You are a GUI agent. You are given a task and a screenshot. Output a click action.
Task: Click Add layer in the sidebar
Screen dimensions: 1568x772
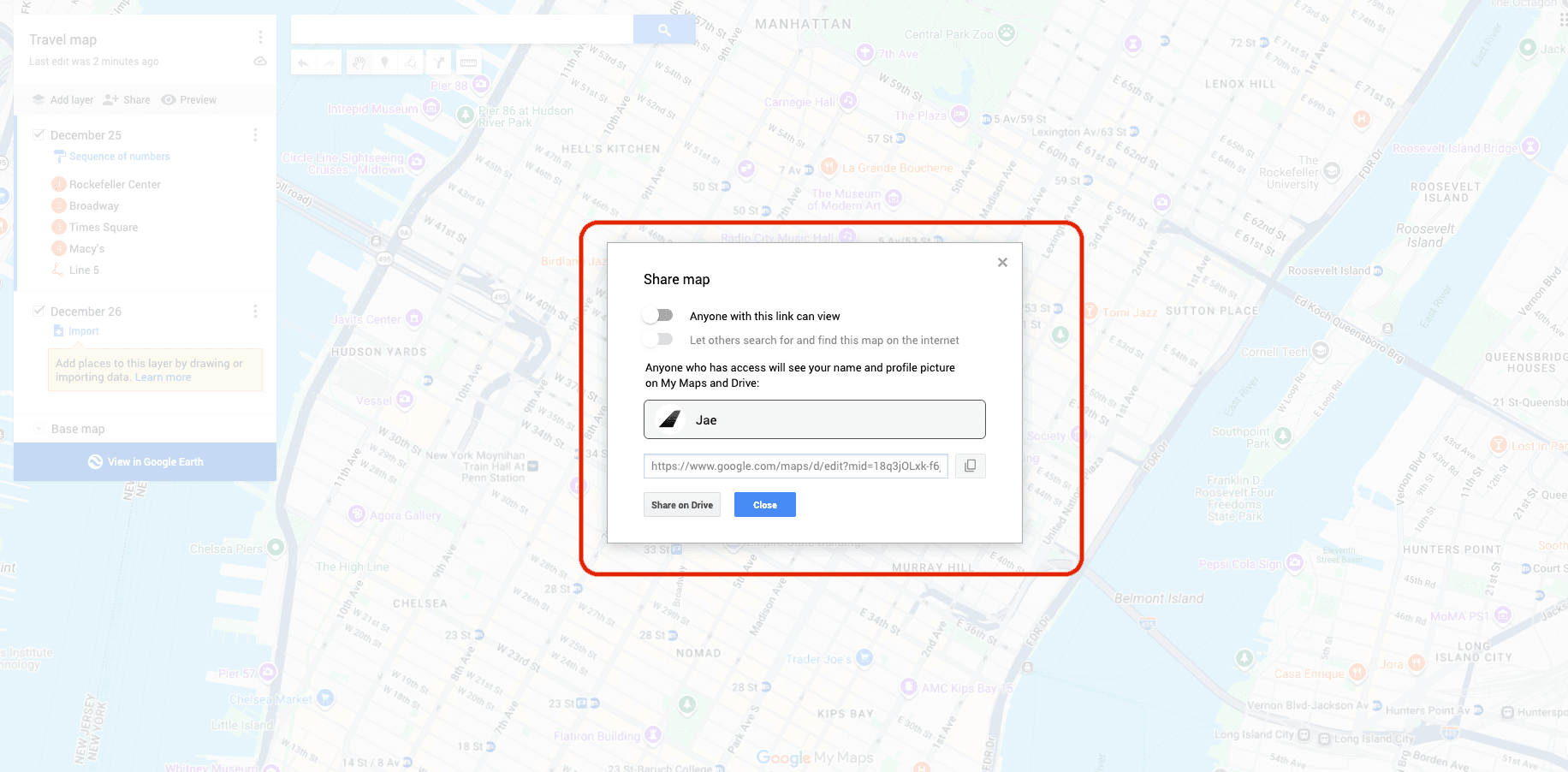point(63,100)
